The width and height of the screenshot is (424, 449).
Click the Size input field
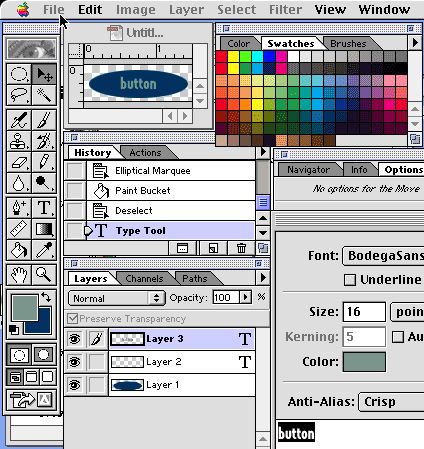(364, 312)
